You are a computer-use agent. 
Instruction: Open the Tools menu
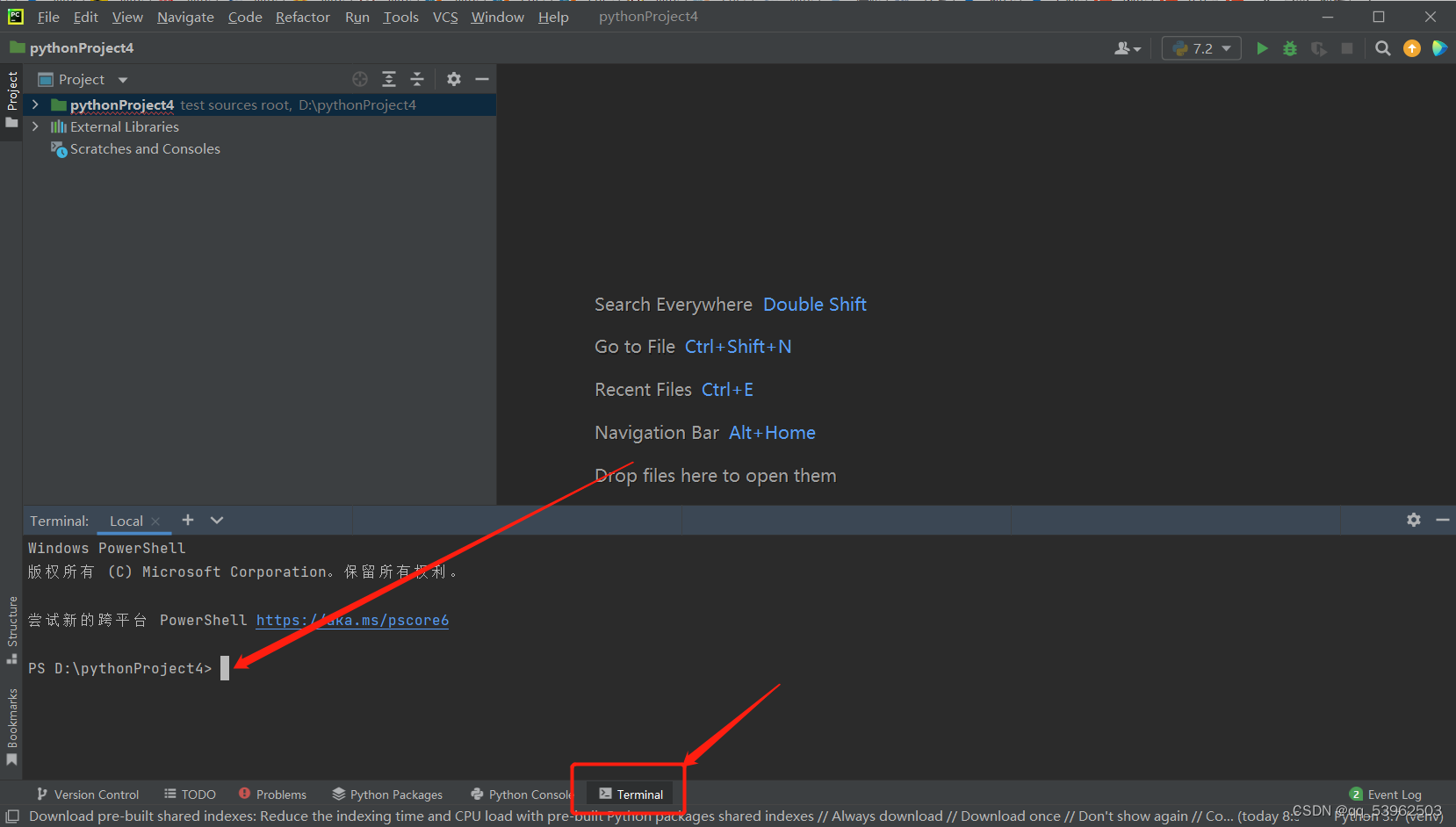point(400,17)
